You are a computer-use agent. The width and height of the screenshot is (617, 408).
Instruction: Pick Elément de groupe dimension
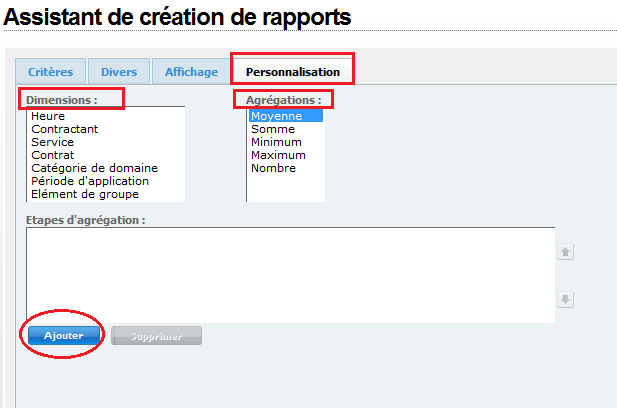[106, 194]
